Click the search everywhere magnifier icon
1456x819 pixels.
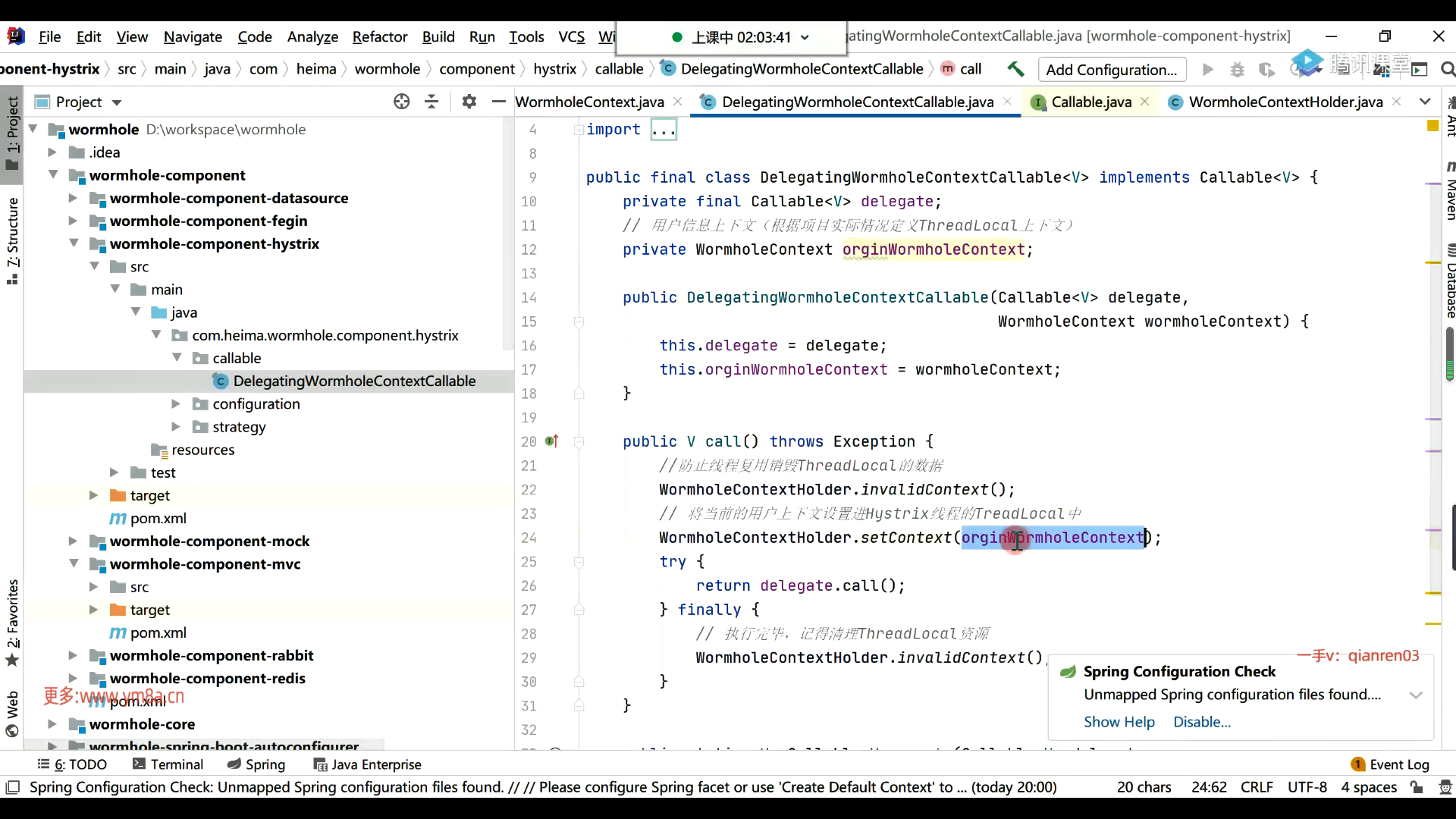[x=1447, y=70]
